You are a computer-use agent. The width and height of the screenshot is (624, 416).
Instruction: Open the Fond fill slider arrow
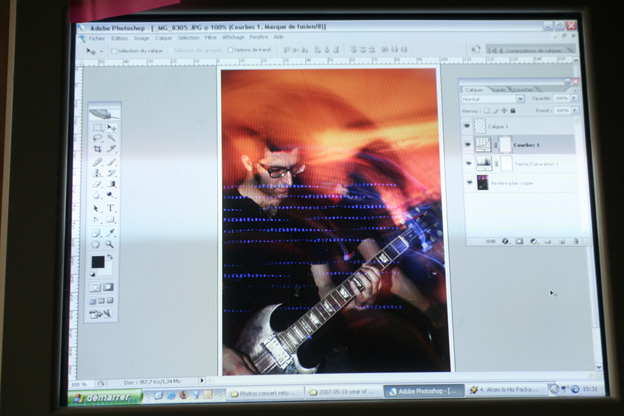click(x=575, y=110)
